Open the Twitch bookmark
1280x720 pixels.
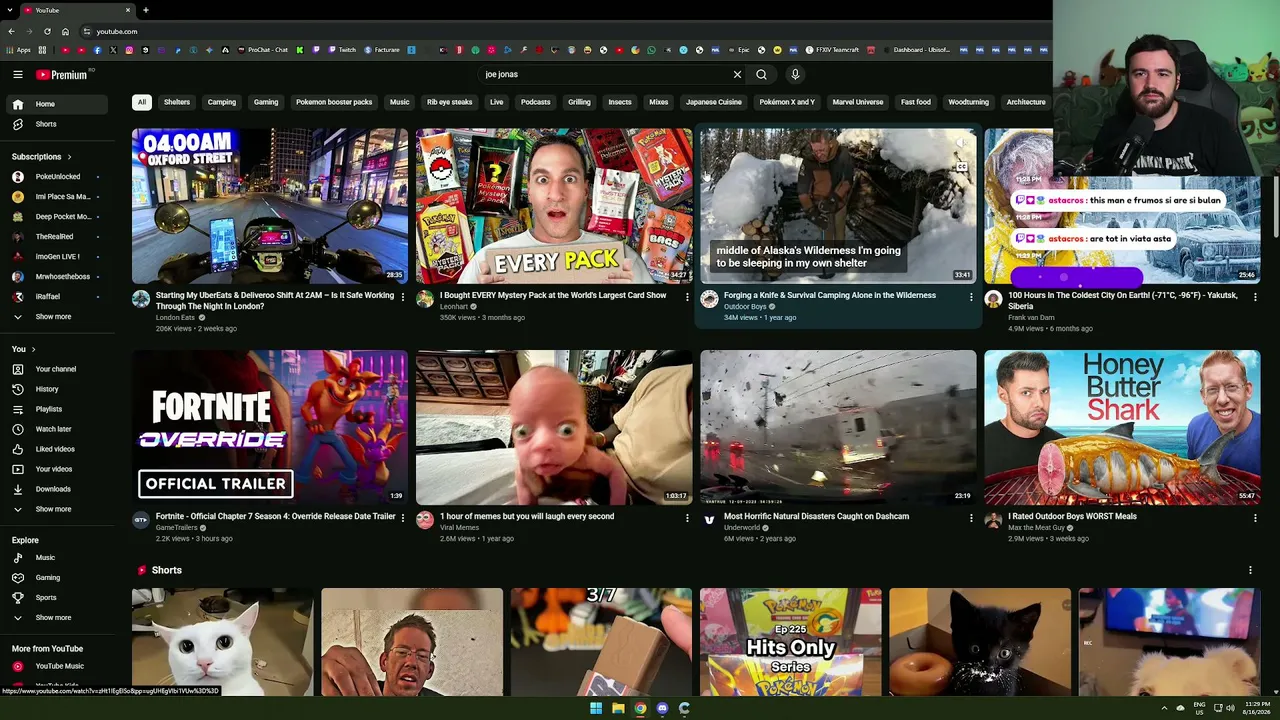click(342, 49)
